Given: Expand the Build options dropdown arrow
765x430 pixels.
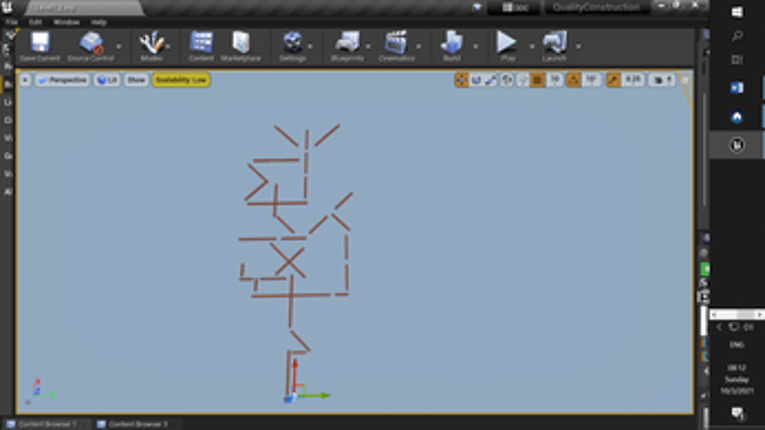Looking at the screenshot, I should (x=476, y=46).
